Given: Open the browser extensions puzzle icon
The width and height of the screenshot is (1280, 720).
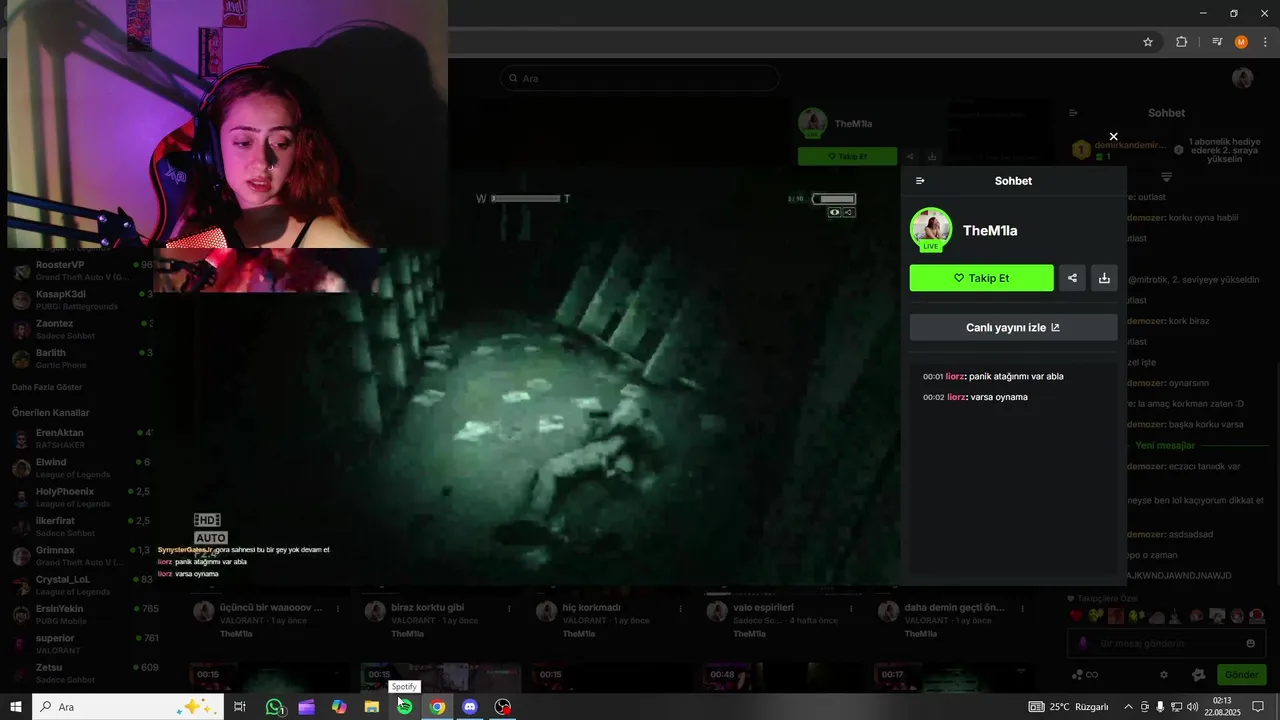Looking at the screenshot, I should (x=1181, y=42).
